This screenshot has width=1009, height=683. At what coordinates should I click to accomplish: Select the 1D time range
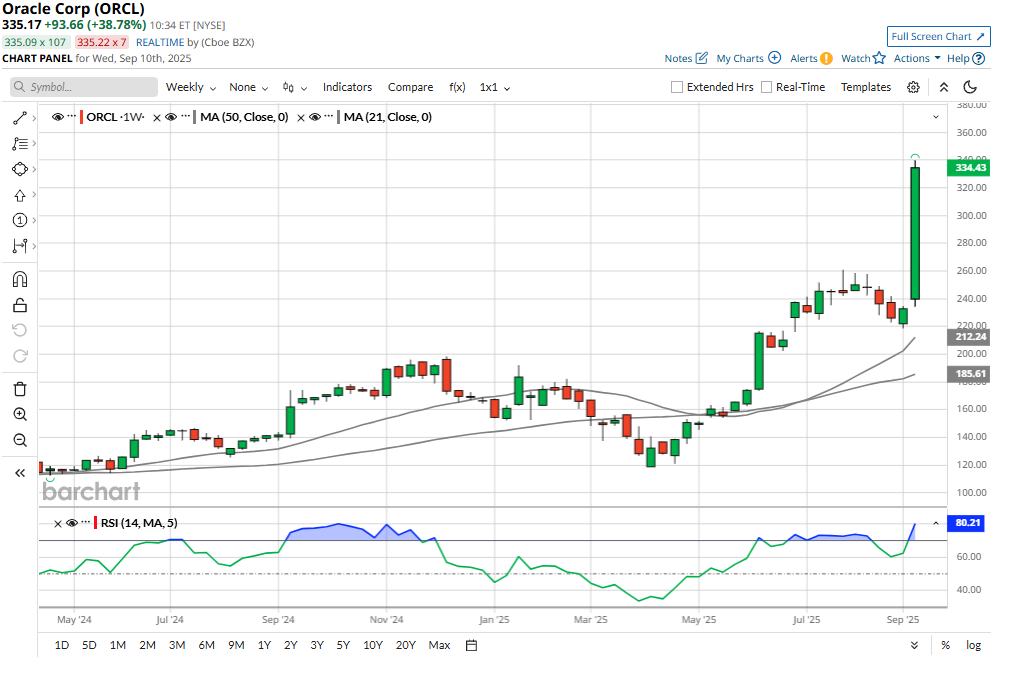(62, 645)
